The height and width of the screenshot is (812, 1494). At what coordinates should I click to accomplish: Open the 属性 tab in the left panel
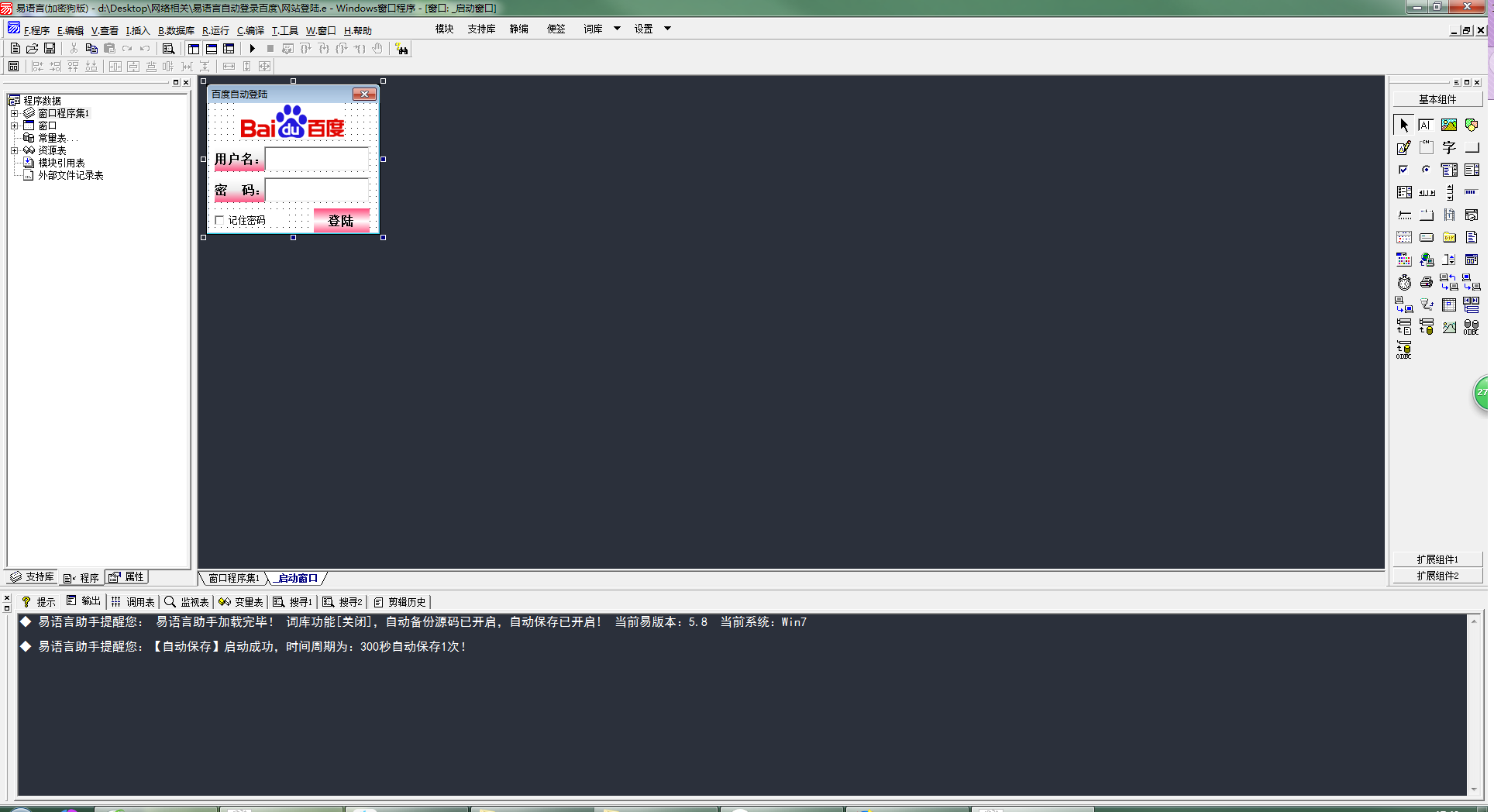coord(127,577)
